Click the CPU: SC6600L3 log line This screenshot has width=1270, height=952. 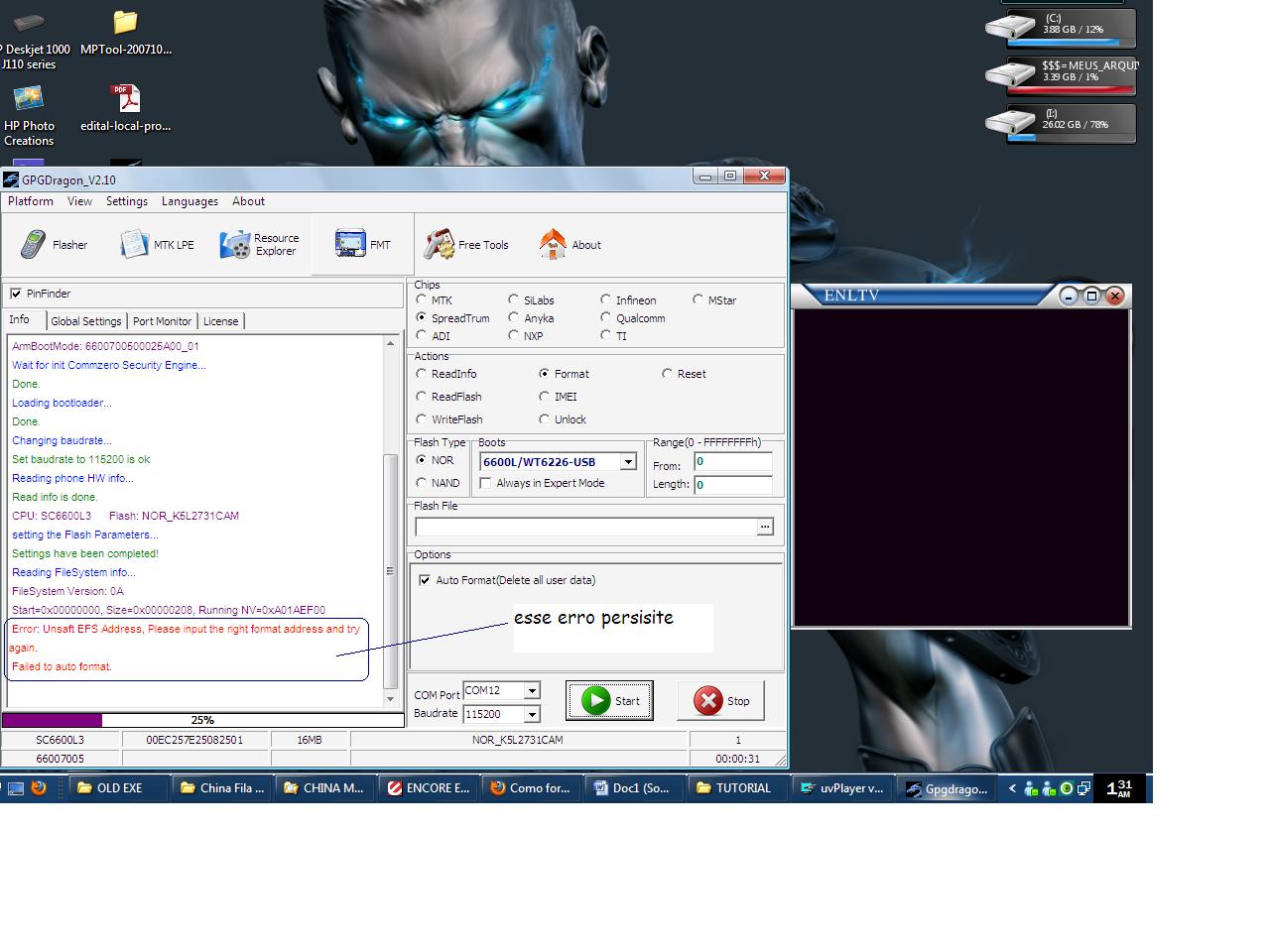point(125,516)
